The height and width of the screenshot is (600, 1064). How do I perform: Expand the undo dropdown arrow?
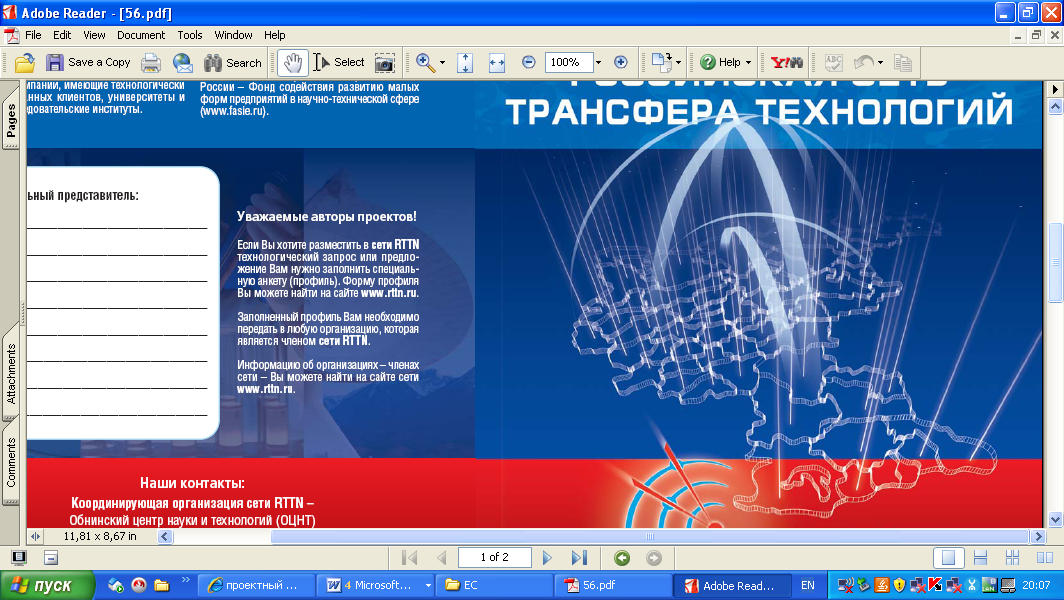tap(881, 62)
